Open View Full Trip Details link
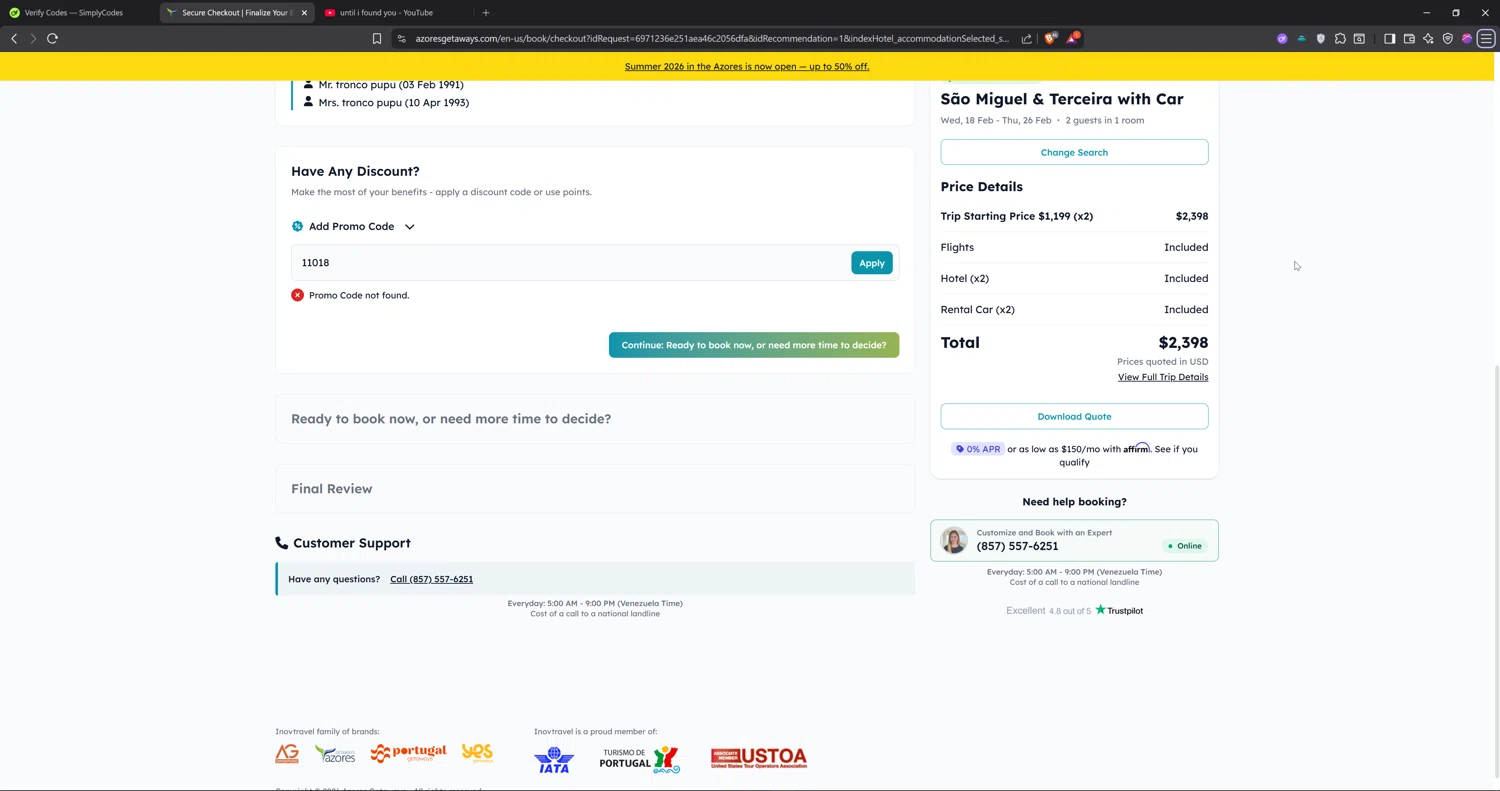The width and height of the screenshot is (1500, 791). (x=1163, y=377)
